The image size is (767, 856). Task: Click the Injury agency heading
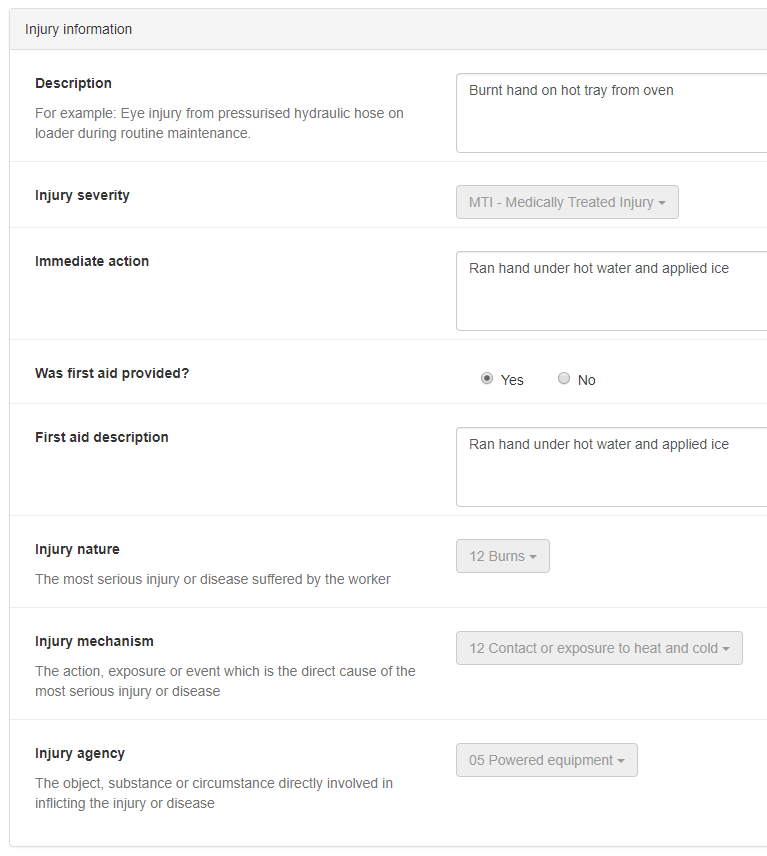pyautogui.click(x=80, y=753)
